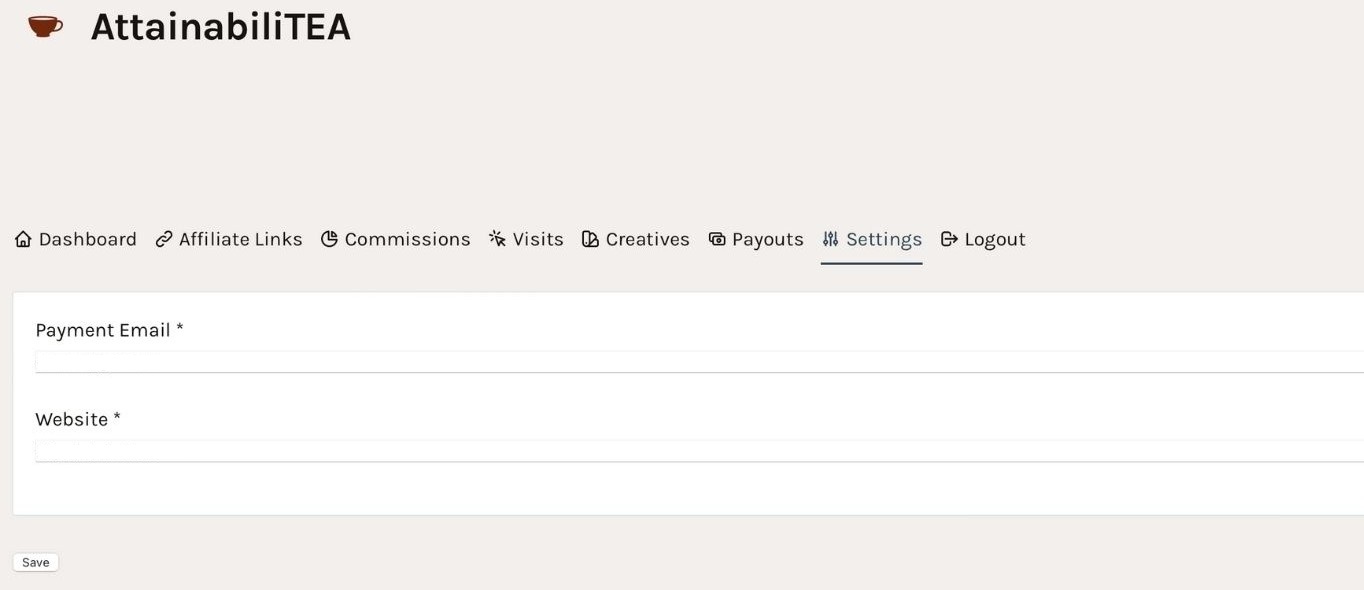Click the exit arrow icon beside Logout

pyautogui.click(x=949, y=239)
